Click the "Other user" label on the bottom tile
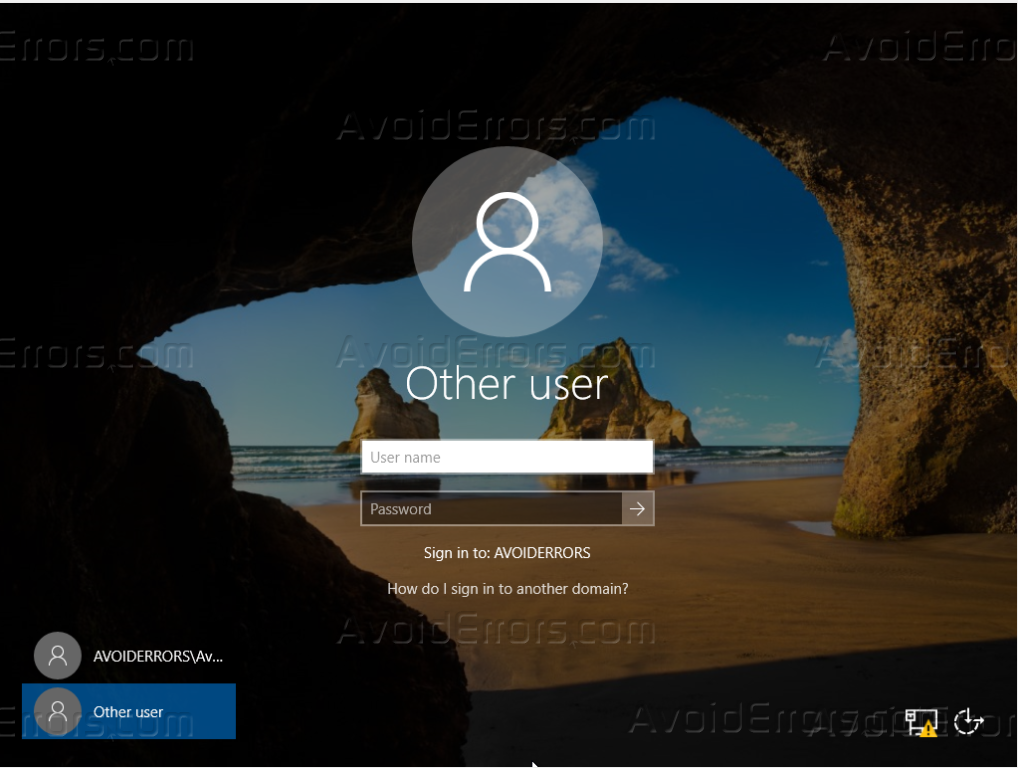Viewport: 1018px width, 768px height. tap(128, 711)
